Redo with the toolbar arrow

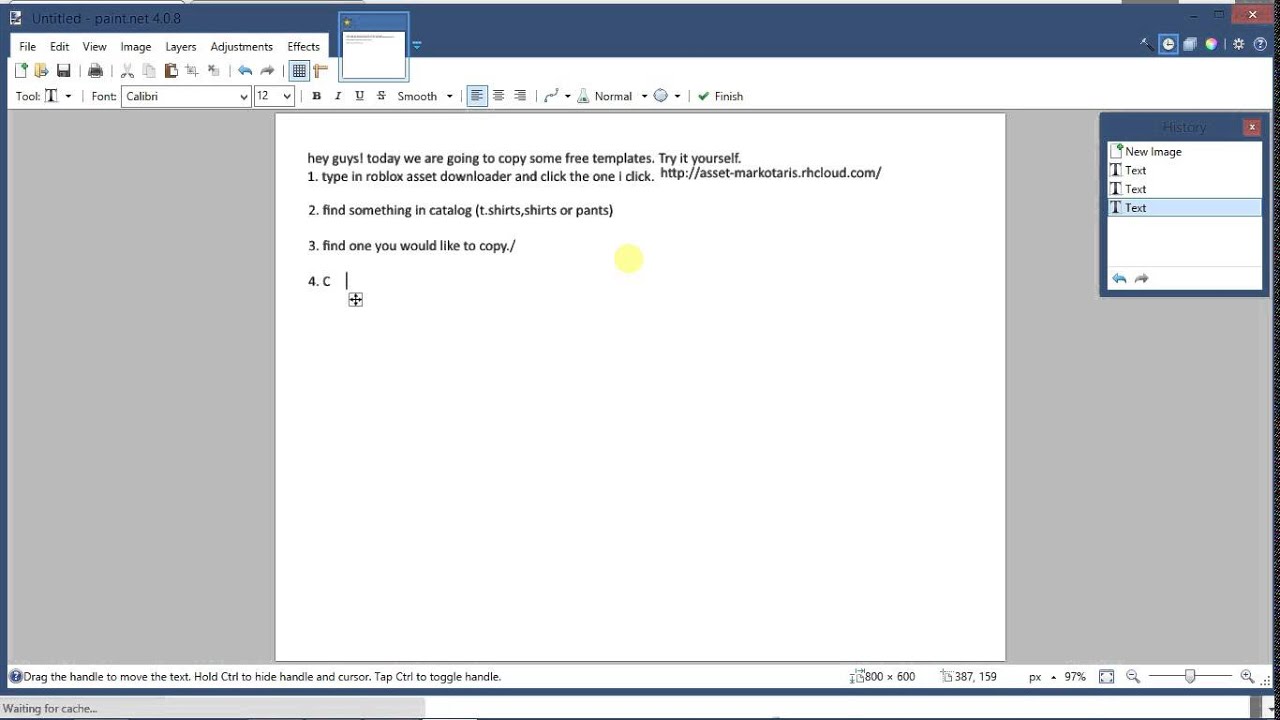267,70
